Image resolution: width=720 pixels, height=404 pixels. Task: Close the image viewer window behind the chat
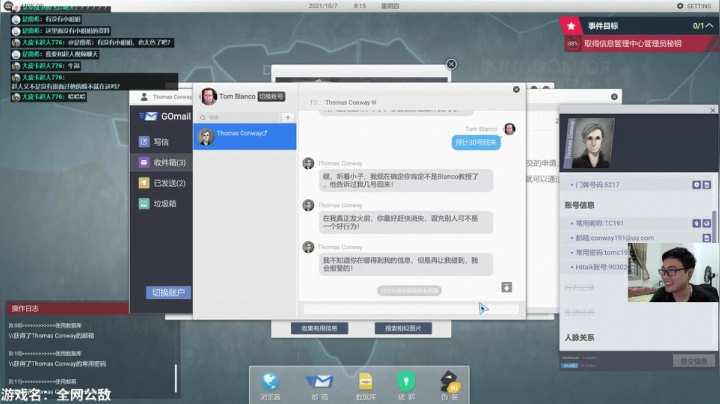pos(451,64)
